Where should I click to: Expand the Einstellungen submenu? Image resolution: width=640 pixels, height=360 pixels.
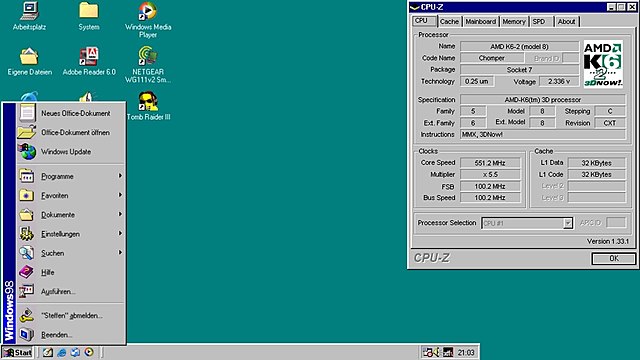pos(71,234)
